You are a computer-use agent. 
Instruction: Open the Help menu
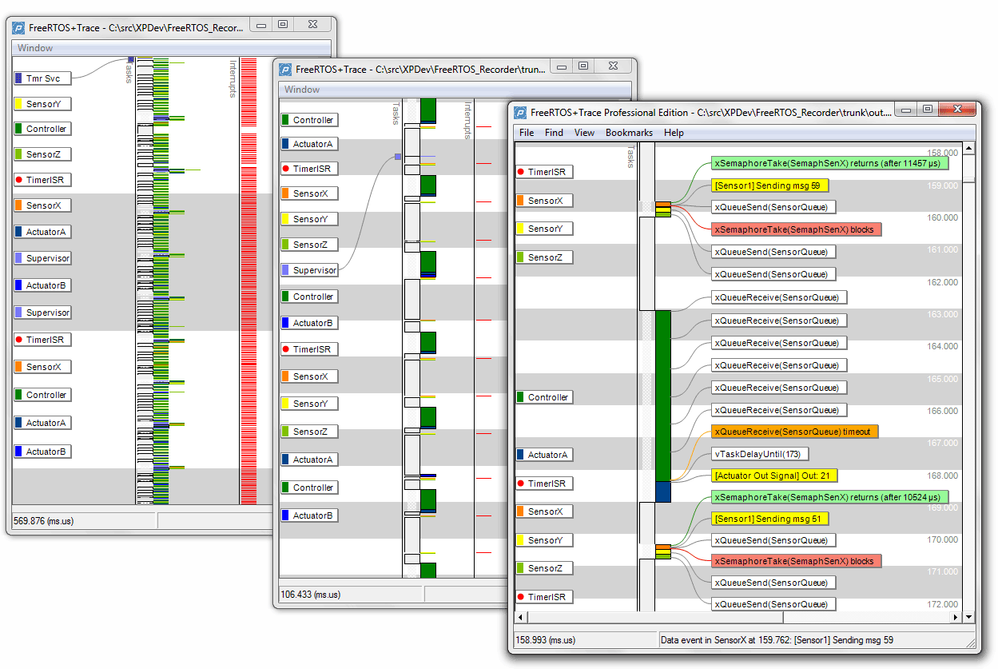[x=674, y=132]
